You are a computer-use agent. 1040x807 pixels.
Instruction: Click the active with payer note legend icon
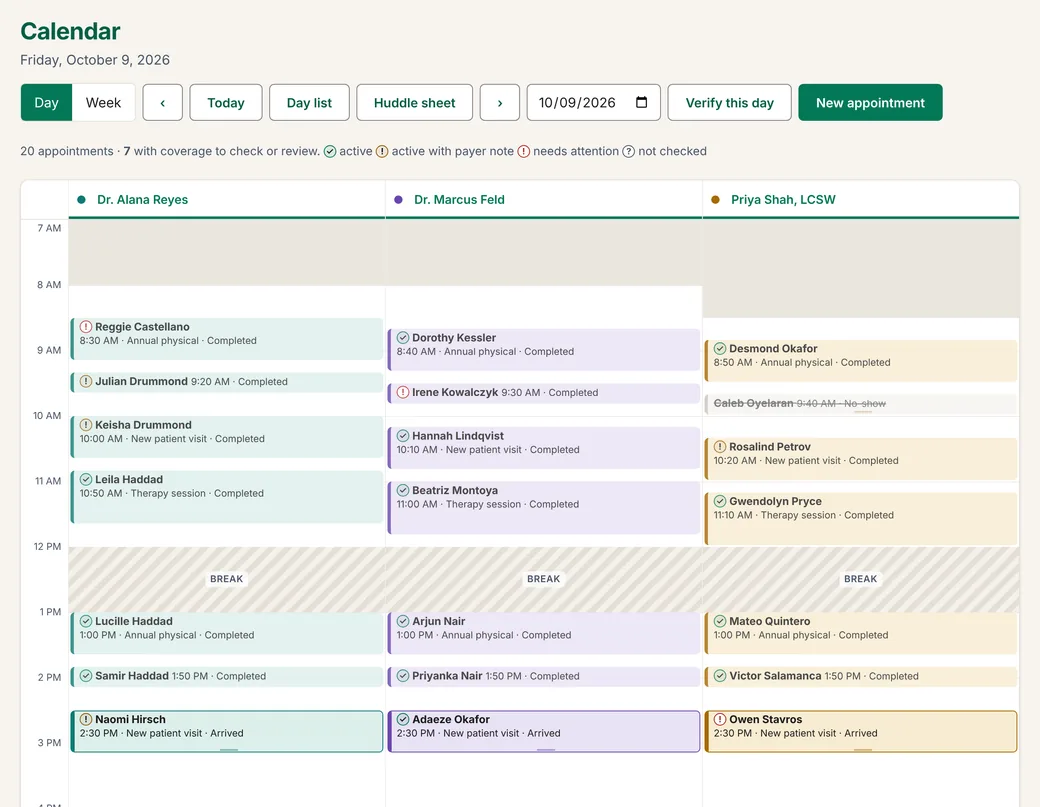click(x=382, y=152)
